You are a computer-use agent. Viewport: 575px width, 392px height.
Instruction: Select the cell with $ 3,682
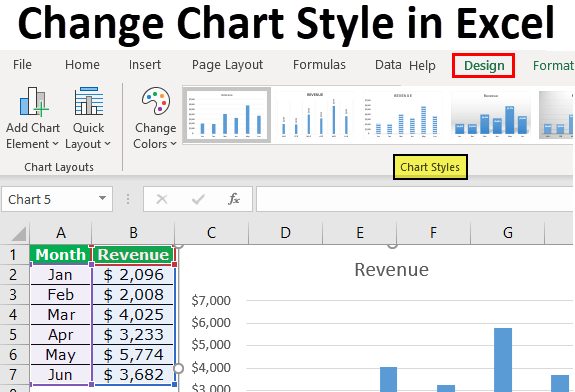tap(133, 374)
